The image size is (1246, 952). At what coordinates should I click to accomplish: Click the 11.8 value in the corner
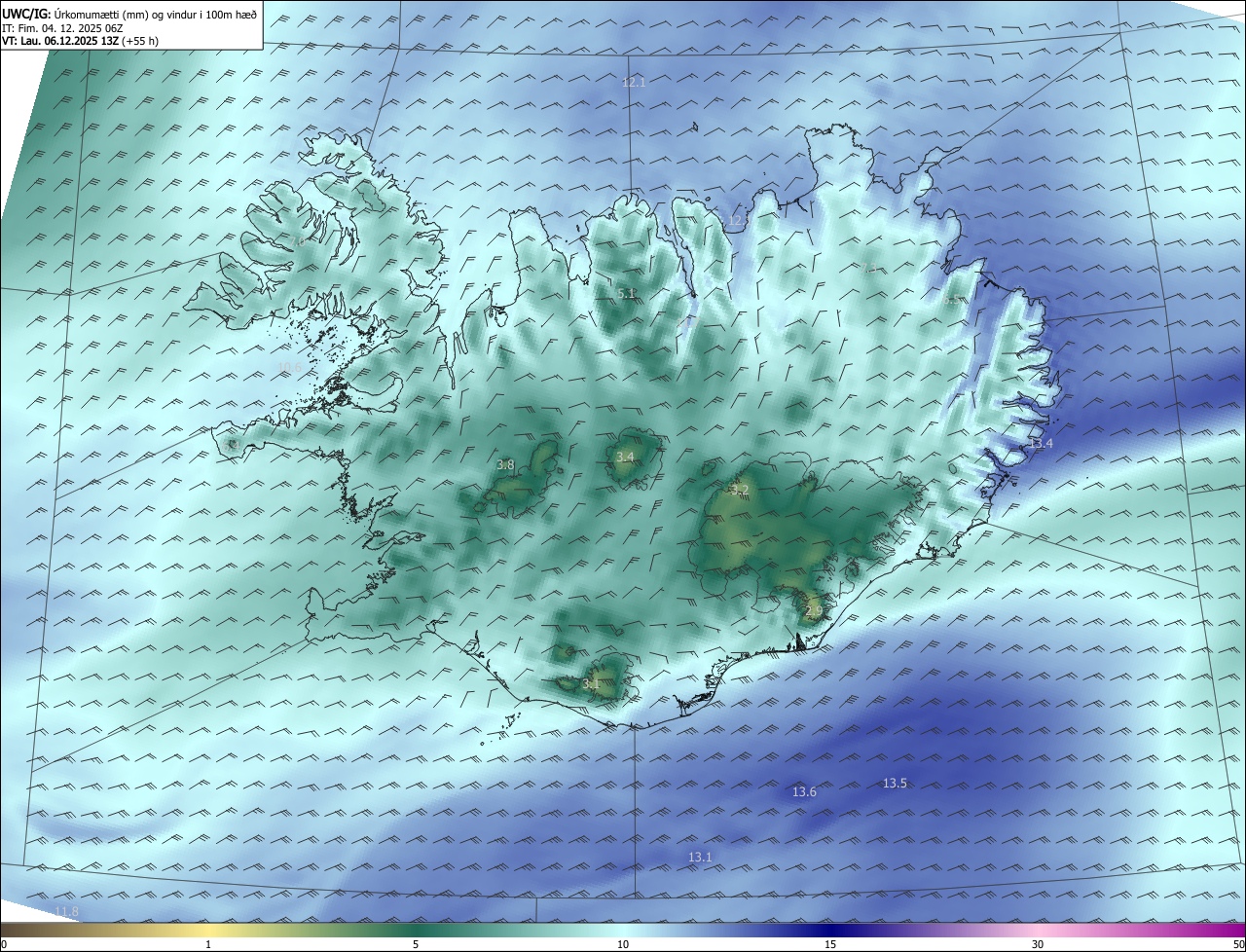coord(66,911)
